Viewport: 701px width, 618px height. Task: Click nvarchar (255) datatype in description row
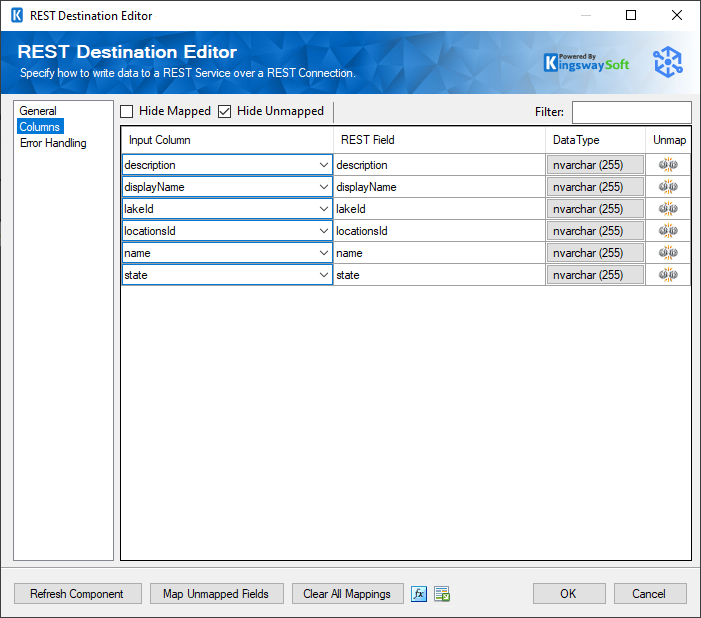click(x=595, y=165)
